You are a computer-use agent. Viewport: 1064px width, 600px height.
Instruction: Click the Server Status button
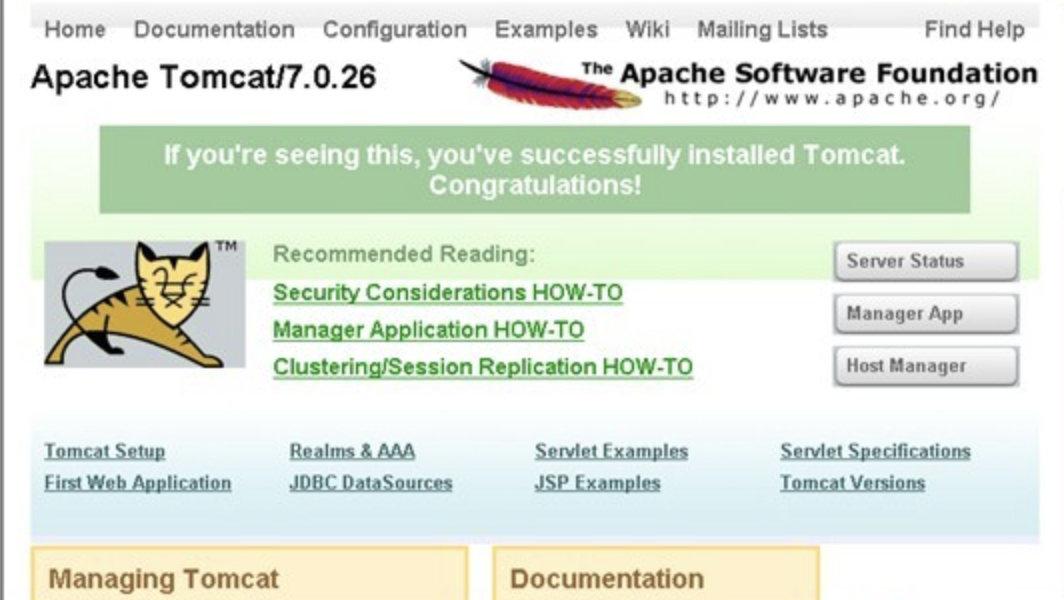pyautogui.click(x=926, y=261)
